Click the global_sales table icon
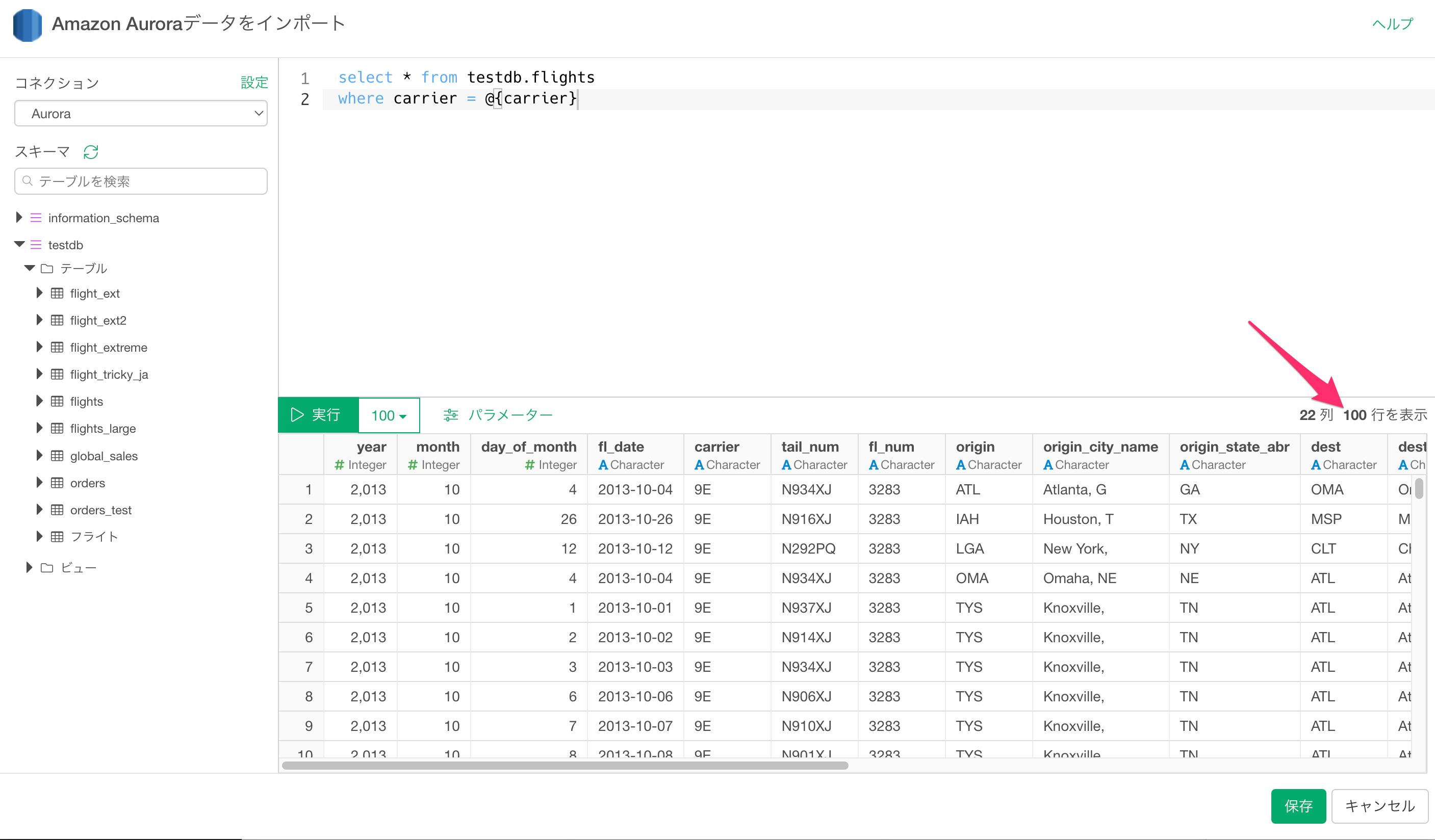This screenshot has height=840, width=1435. point(57,455)
